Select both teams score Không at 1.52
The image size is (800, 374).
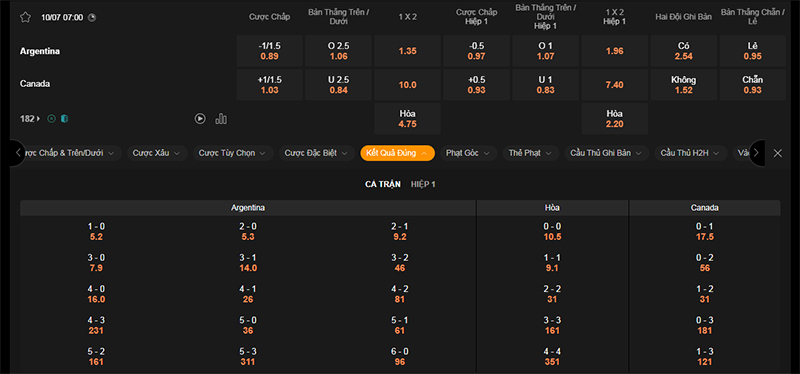click(684, 85)
